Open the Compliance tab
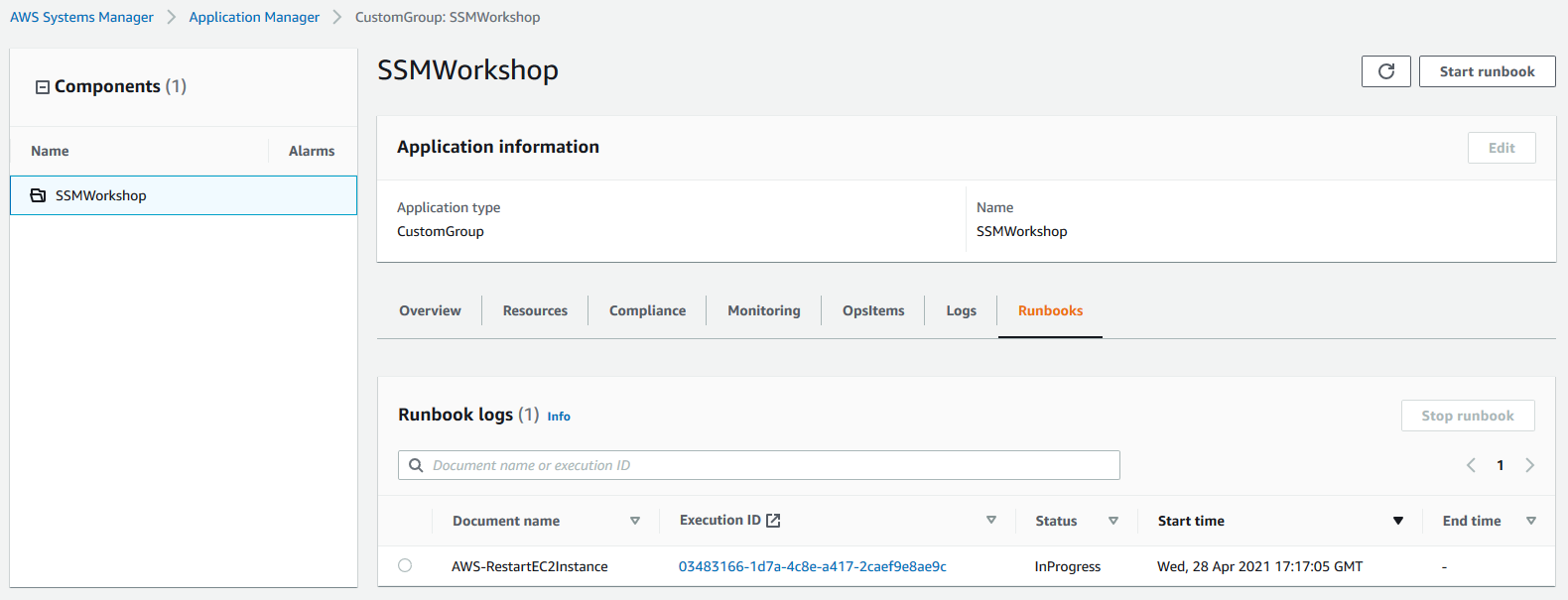The image size is (1568, 600). click(647, 310)
